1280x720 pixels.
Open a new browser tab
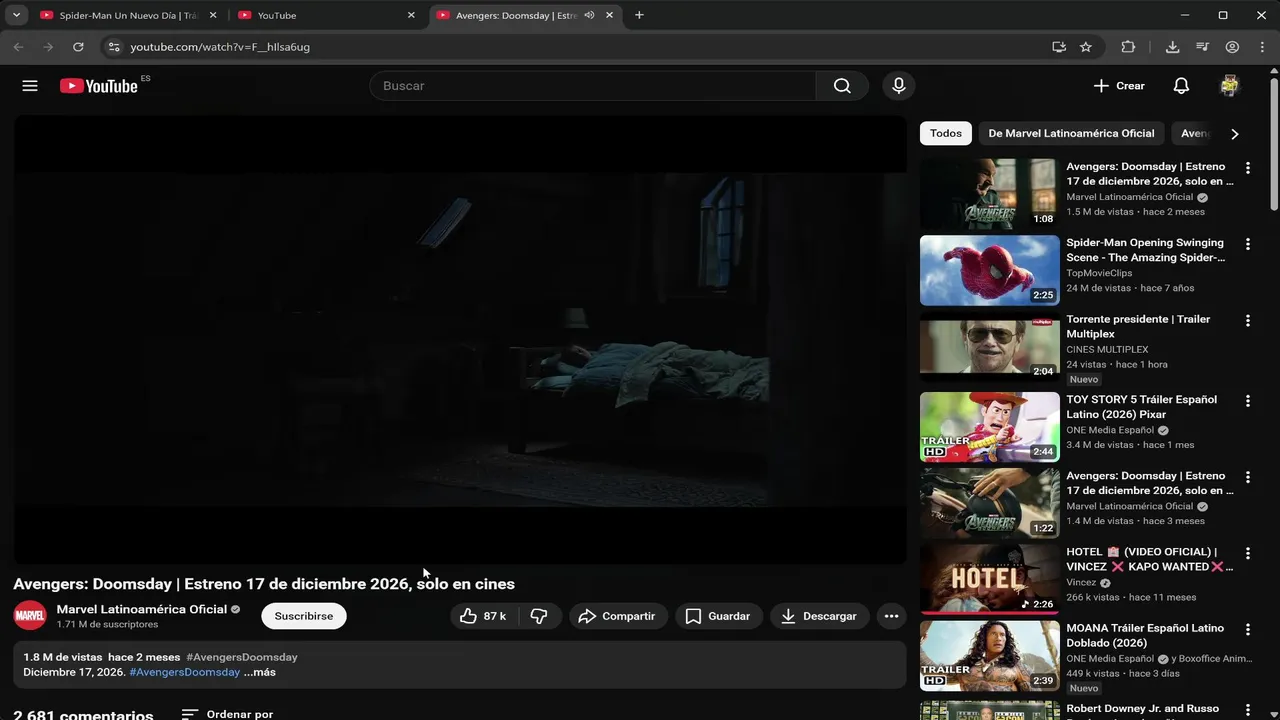click(x=639, y=15)
